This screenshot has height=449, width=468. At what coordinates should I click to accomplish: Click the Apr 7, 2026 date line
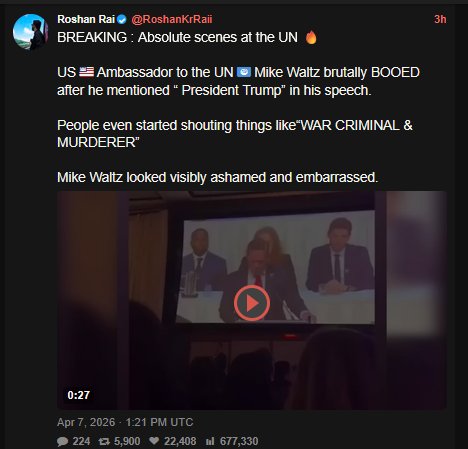[125, 422]
